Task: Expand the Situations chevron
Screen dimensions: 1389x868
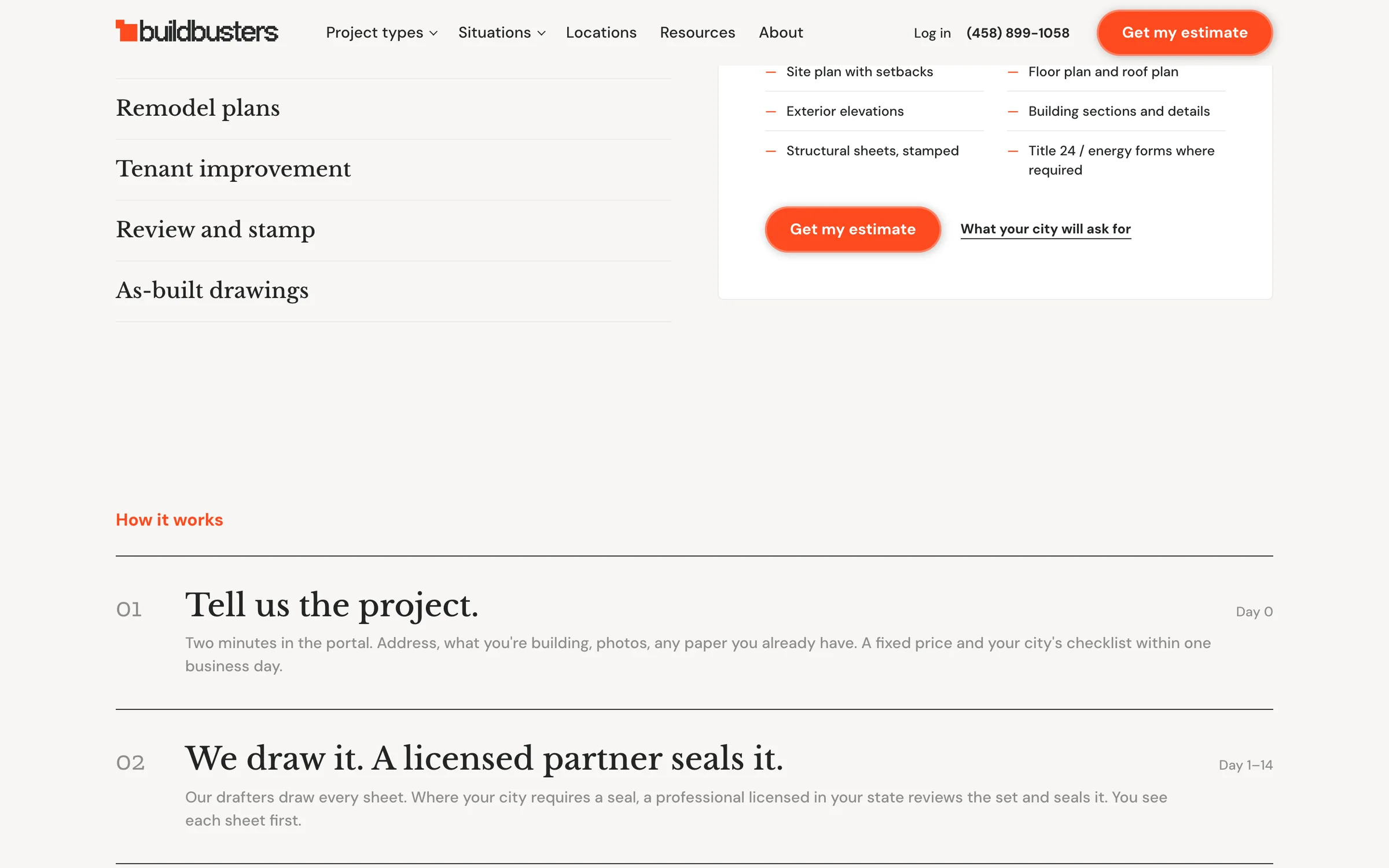Action: click(542, 34)
